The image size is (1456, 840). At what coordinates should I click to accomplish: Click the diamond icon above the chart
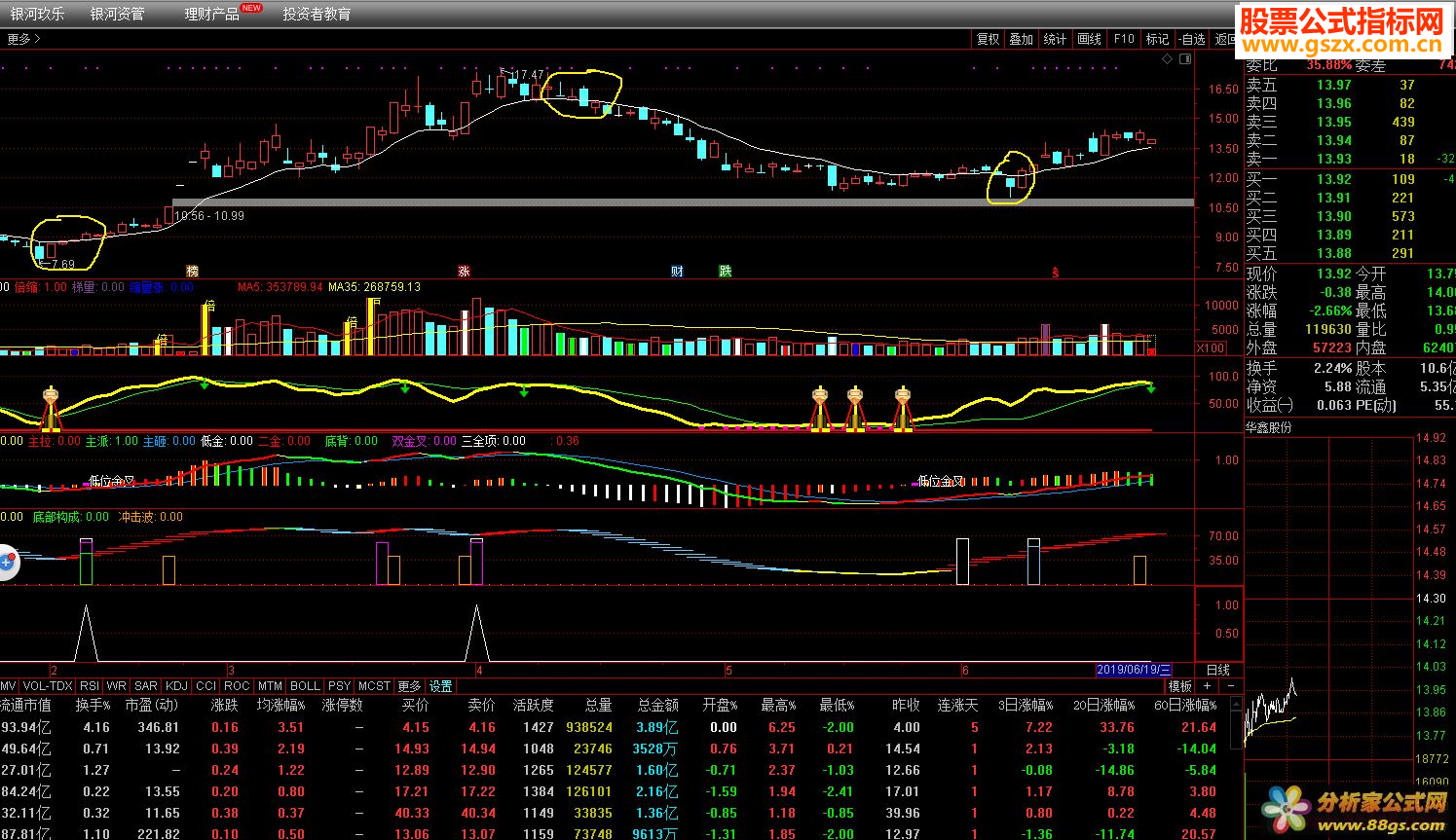tap(1168, 59)
